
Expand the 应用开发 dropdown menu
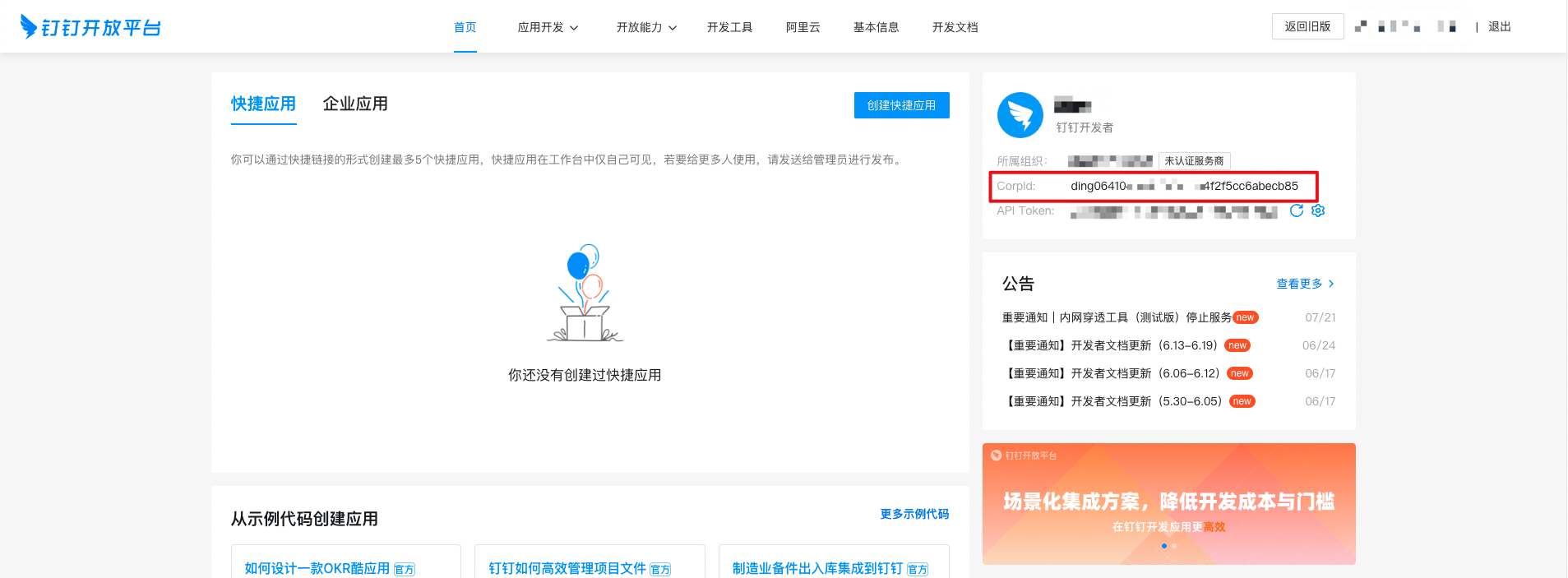point(548,27)
